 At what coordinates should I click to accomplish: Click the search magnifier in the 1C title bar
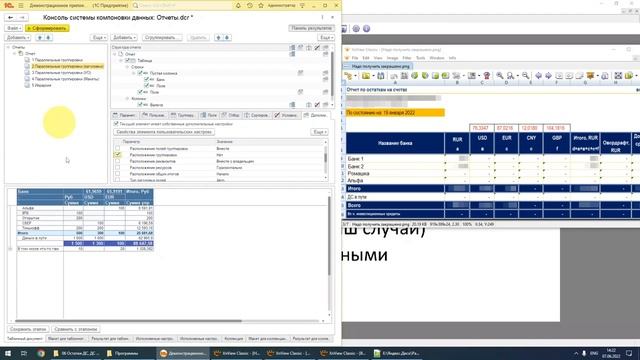[x=136, y=5]
